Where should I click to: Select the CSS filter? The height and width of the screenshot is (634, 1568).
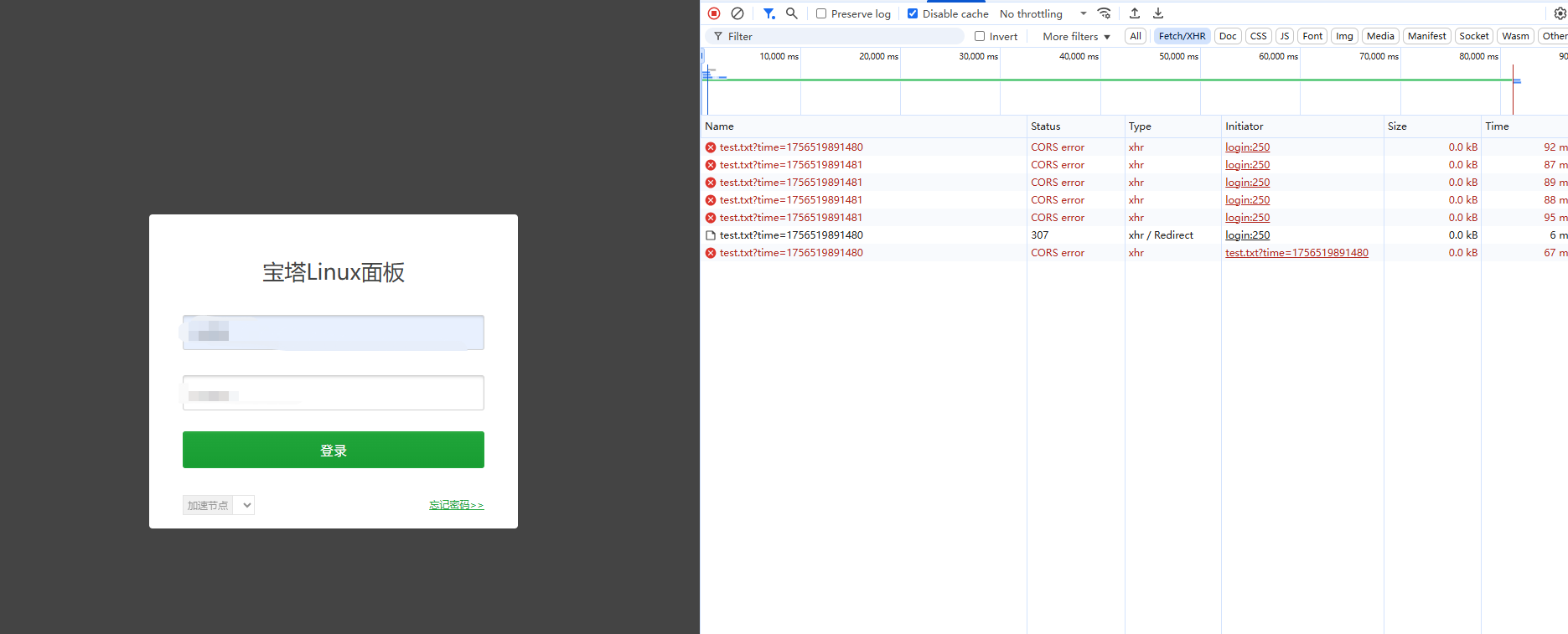1258,36
